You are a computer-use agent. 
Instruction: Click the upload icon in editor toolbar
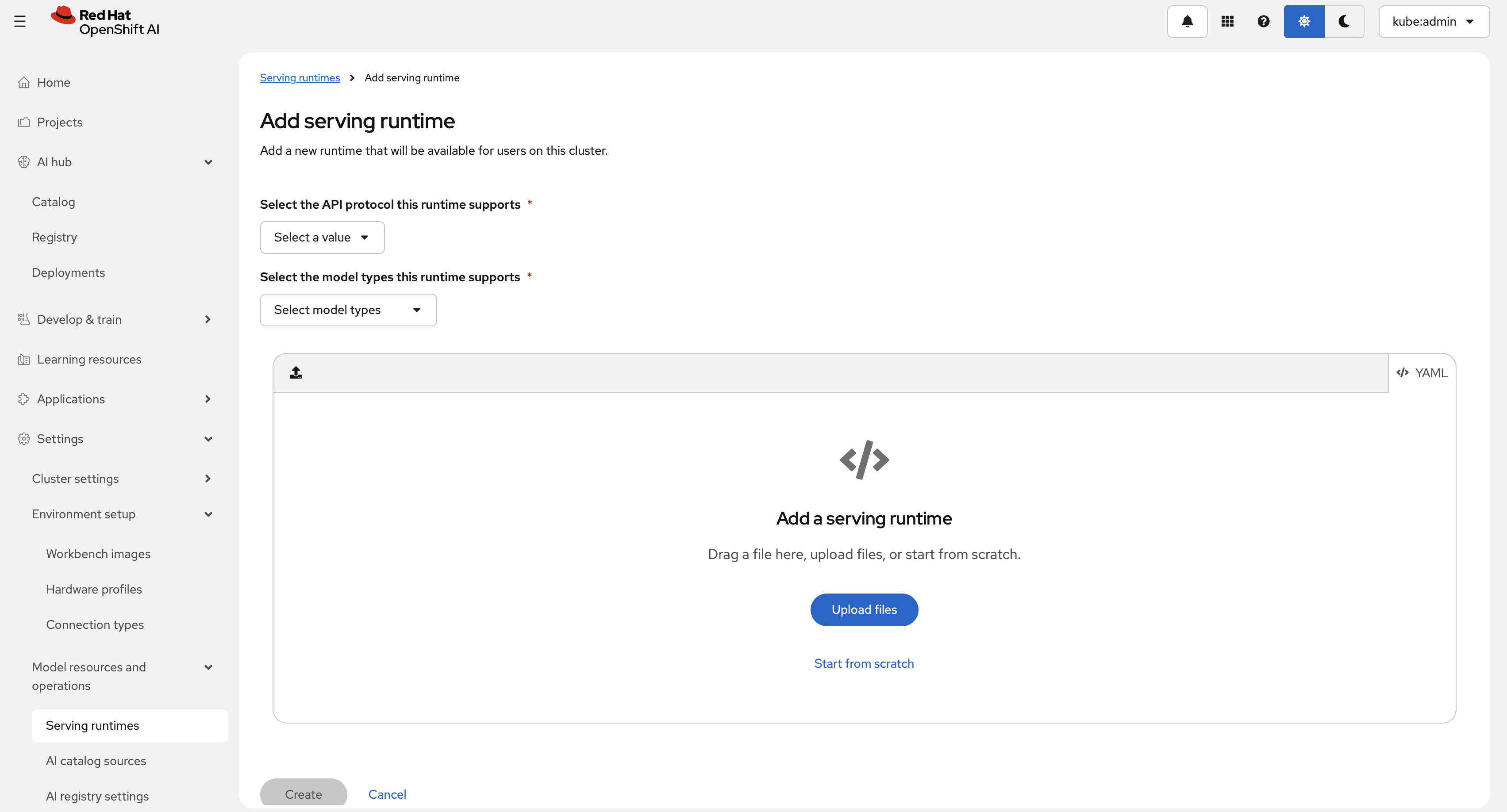point(296,372)
